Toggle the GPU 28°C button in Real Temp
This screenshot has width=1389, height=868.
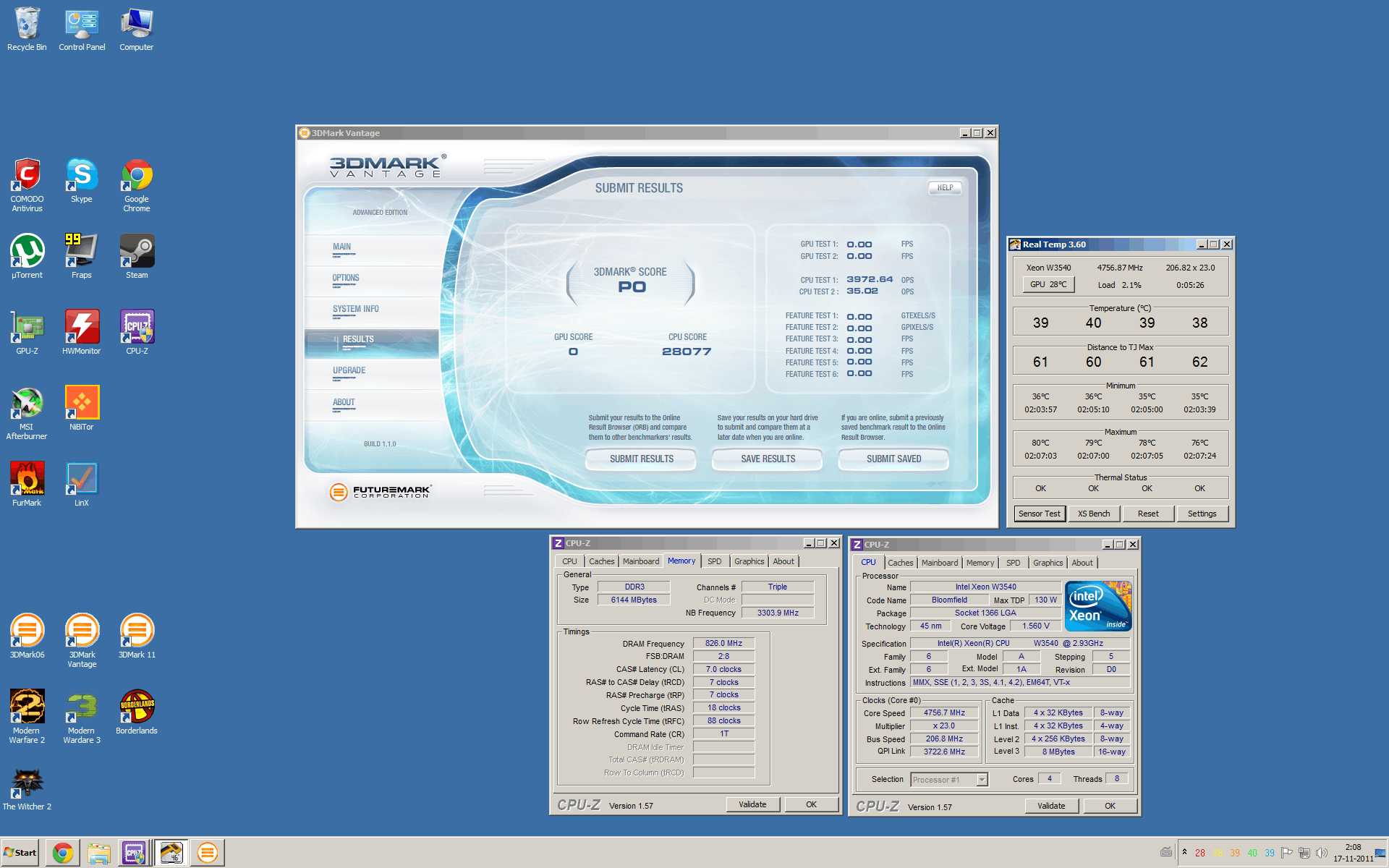click(1048, 284)
